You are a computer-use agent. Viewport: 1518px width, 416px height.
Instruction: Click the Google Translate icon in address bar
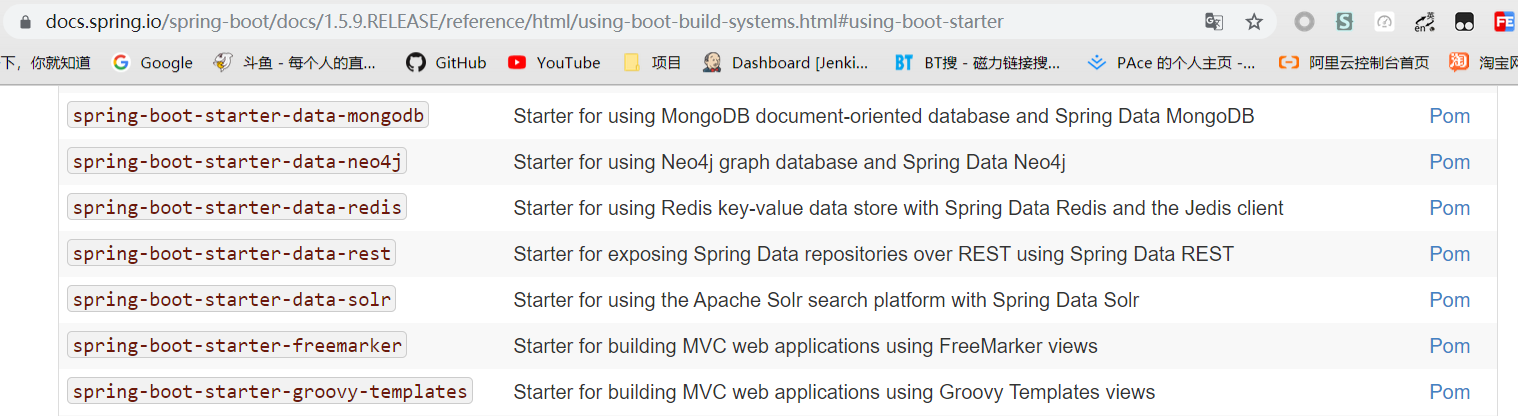(x=1214, y=21)
